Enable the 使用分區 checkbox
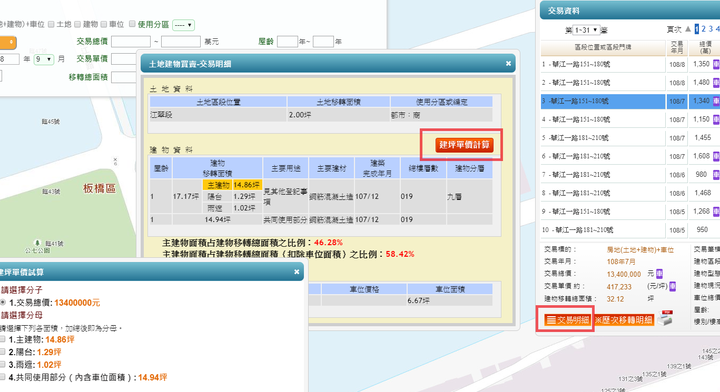Screen dimensions: 720x392 coord(132,23)
